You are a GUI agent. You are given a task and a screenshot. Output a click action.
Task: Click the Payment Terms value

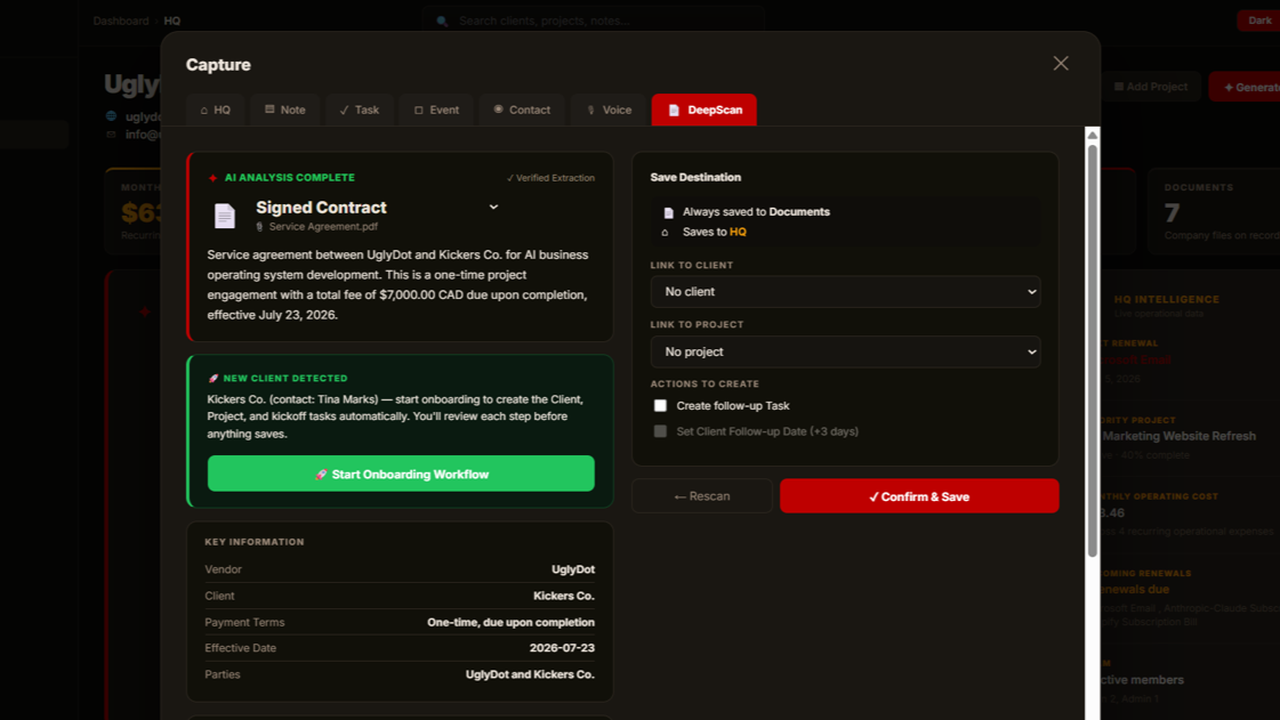click(511, 622)
